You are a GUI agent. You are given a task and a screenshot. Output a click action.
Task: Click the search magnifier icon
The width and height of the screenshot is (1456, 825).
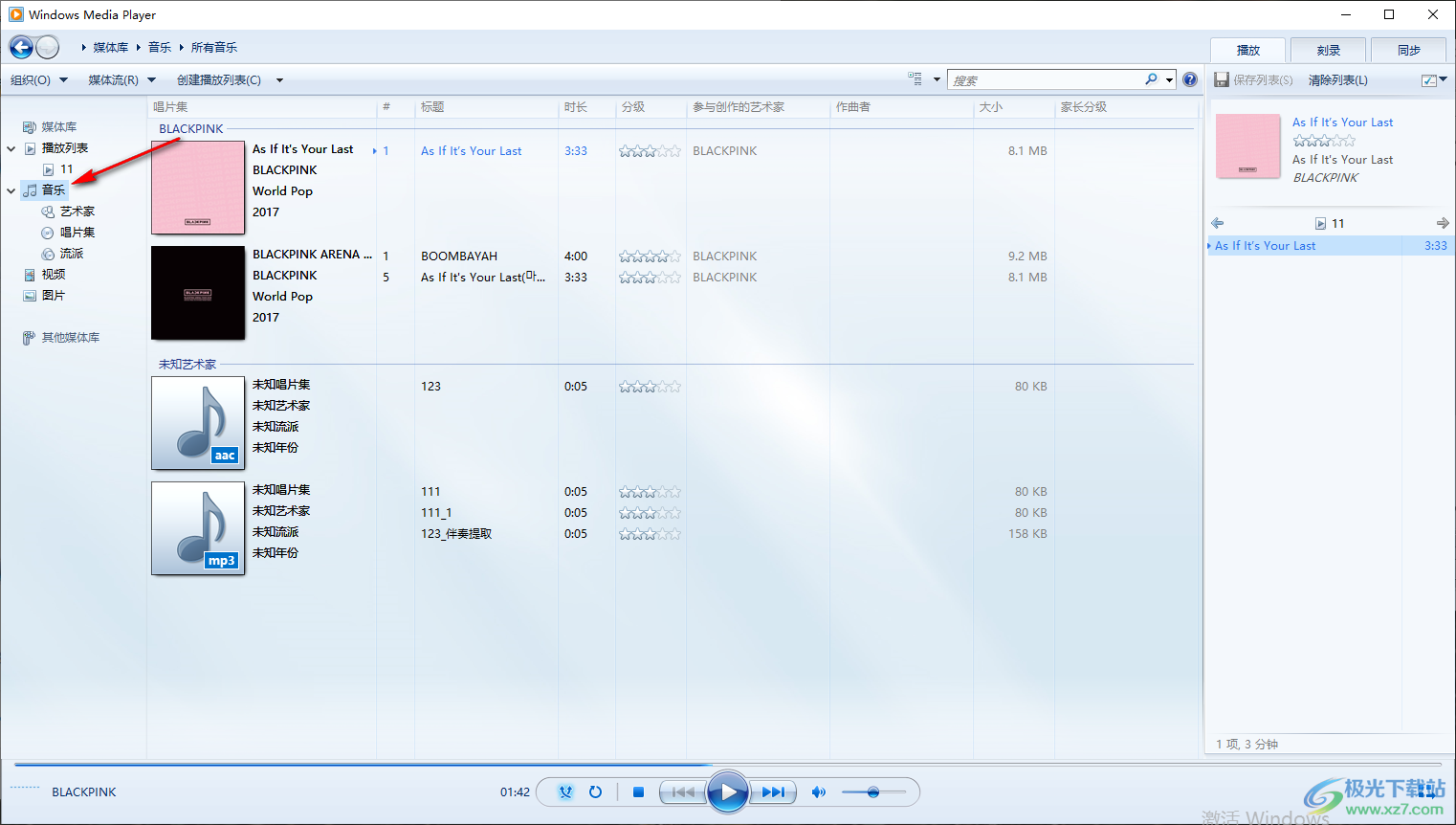point(1151,79)
